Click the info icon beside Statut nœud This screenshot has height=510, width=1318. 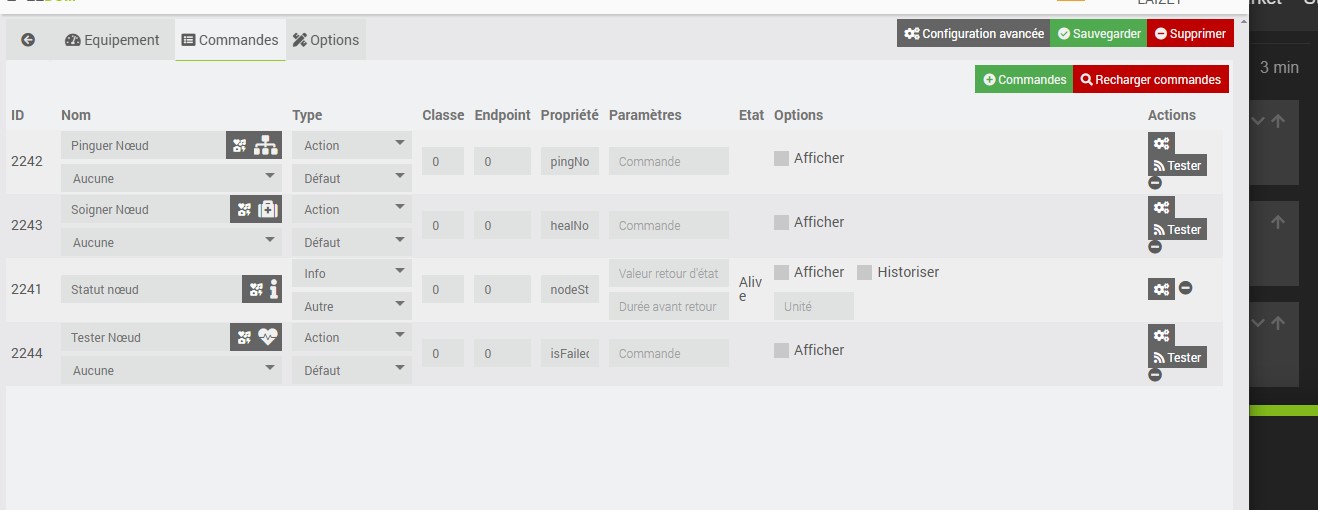(274, 289)
